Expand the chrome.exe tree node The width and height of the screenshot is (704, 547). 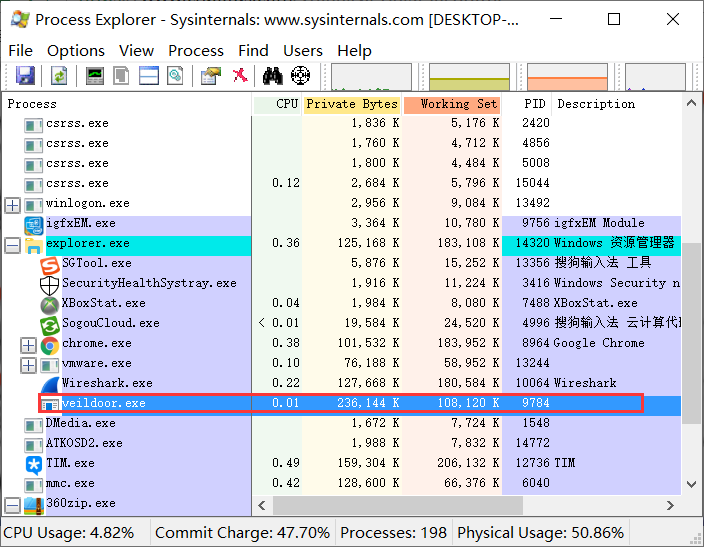pyautogui.click(x=28, y=345)
